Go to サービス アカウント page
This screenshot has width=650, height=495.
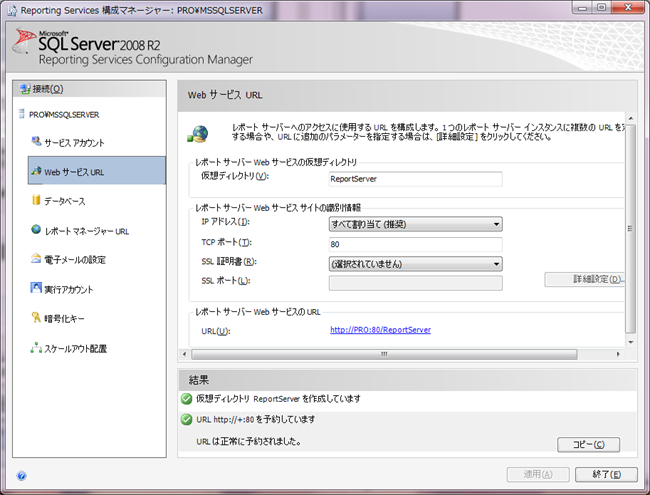74,143
